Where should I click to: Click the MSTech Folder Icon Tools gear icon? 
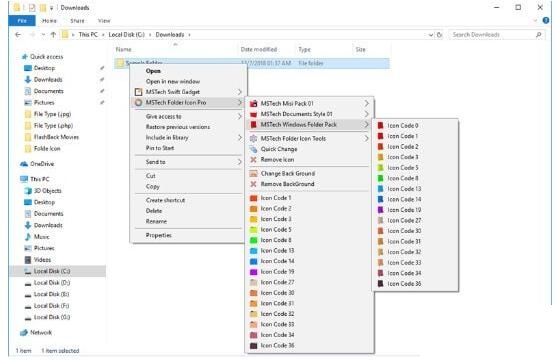(253, 139)
